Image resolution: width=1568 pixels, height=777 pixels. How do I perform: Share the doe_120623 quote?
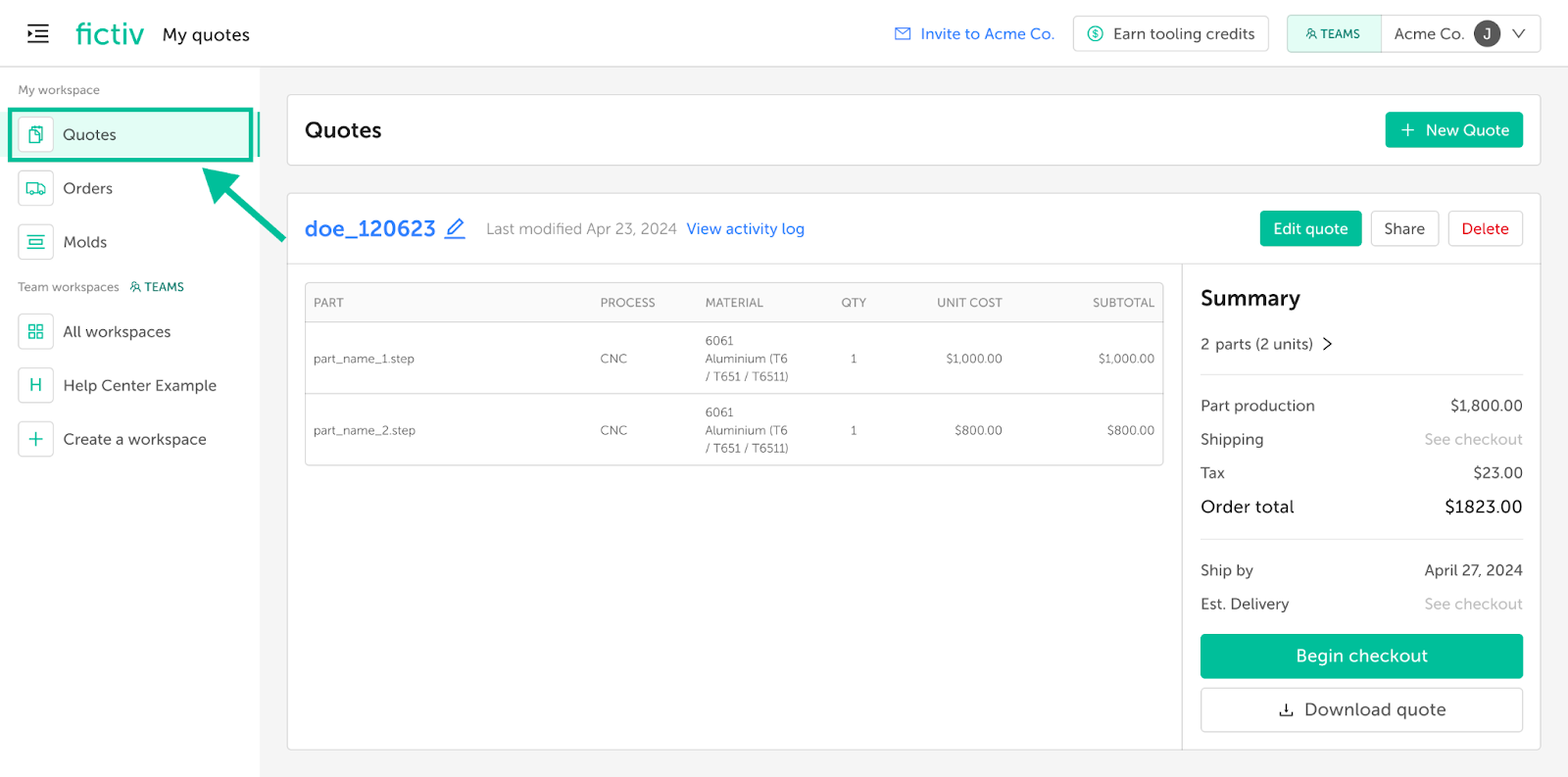[1404, 228]
